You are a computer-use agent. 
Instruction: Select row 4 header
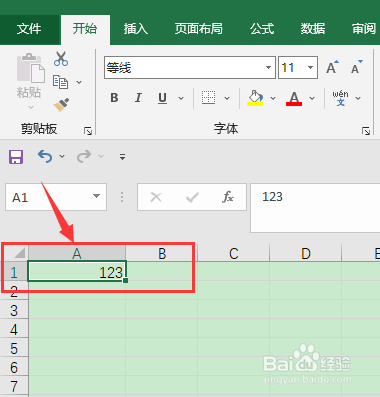[x=14, y=330]
